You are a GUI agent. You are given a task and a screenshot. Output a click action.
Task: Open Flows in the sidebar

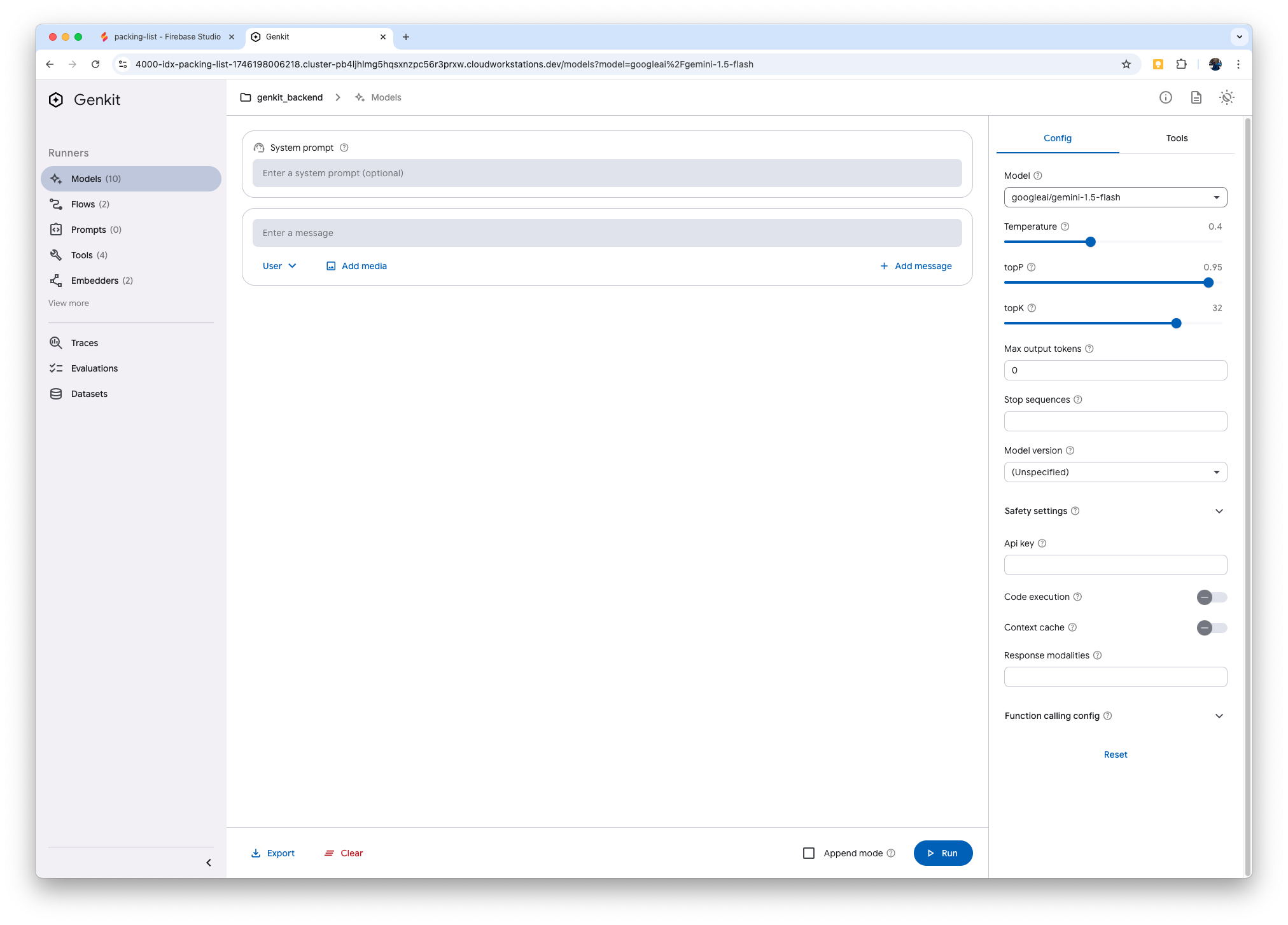(131, 204)
